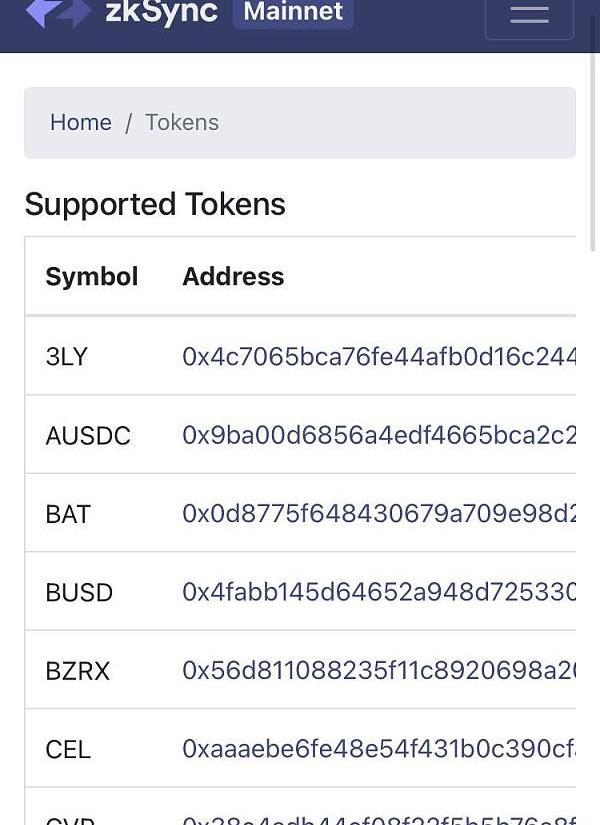Select the BZRX symbol cell
The width and height of the screenshot is (600, 825).
click(x=78, y=671)
